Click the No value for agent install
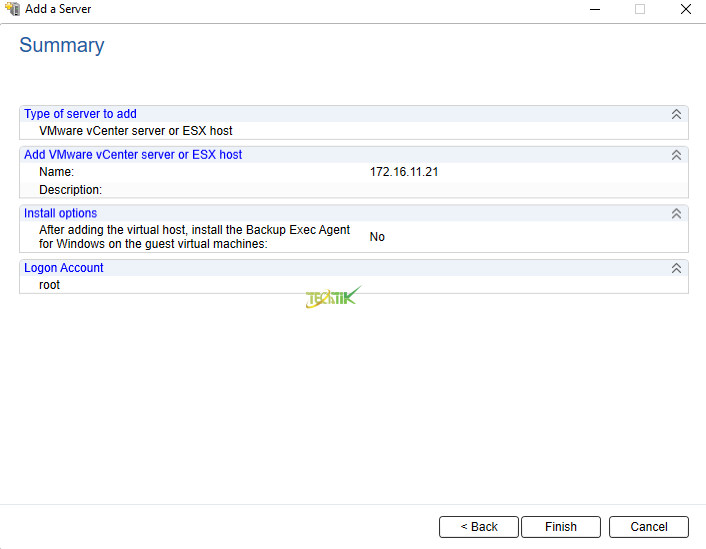Screen dimensions: 706x549 click(x=377, y=237)
